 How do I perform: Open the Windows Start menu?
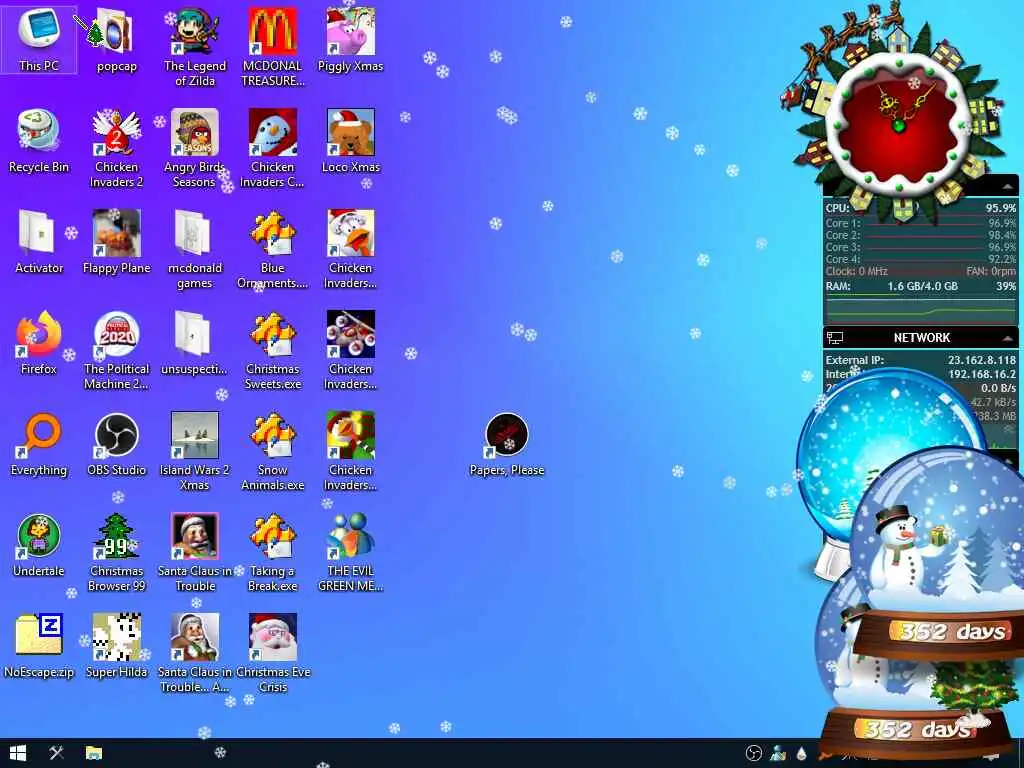pyautogui.click(x=18, y=753)
